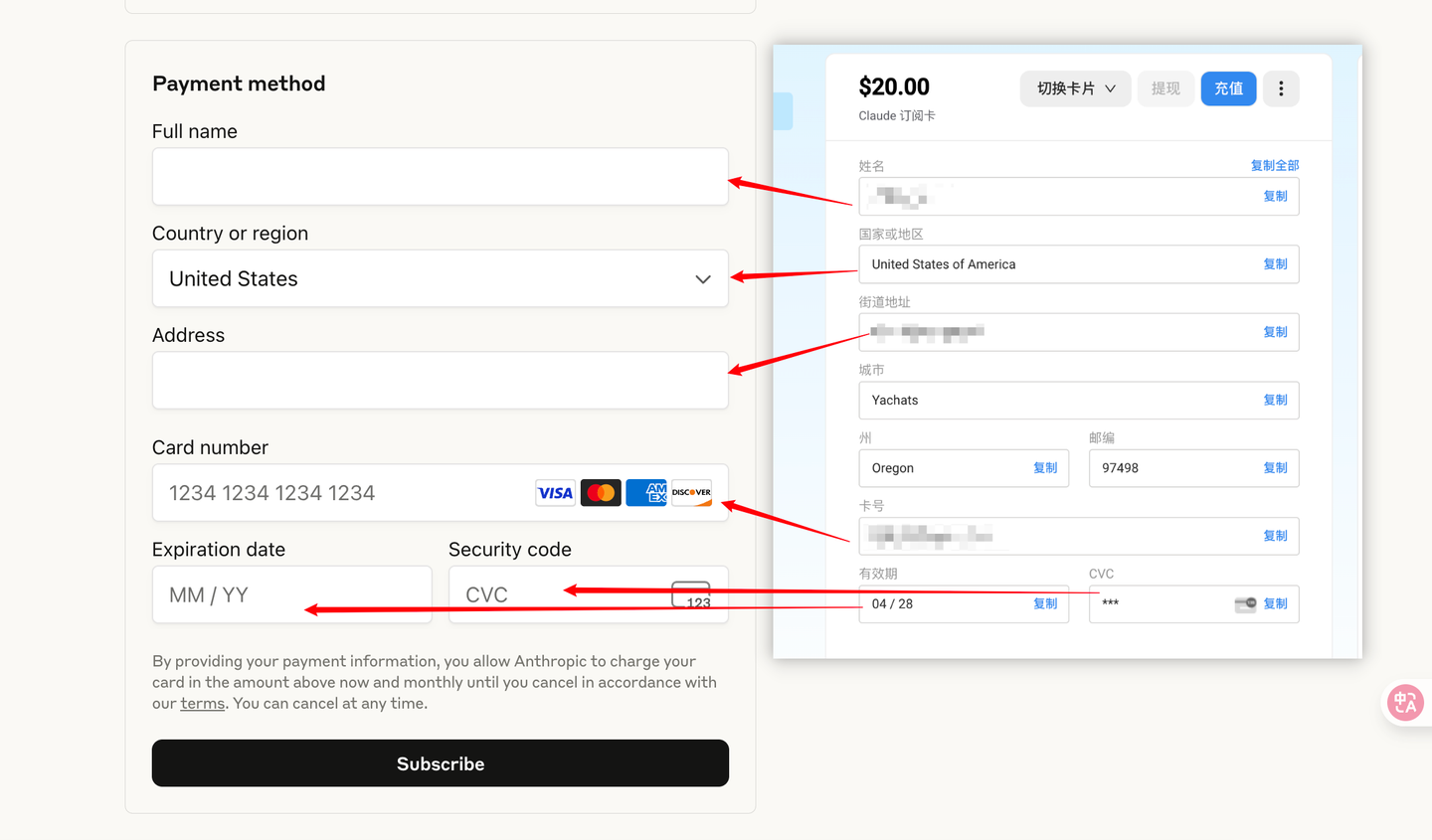
Task: Click the CVC card hint icon
Action: tap(691, 594)
